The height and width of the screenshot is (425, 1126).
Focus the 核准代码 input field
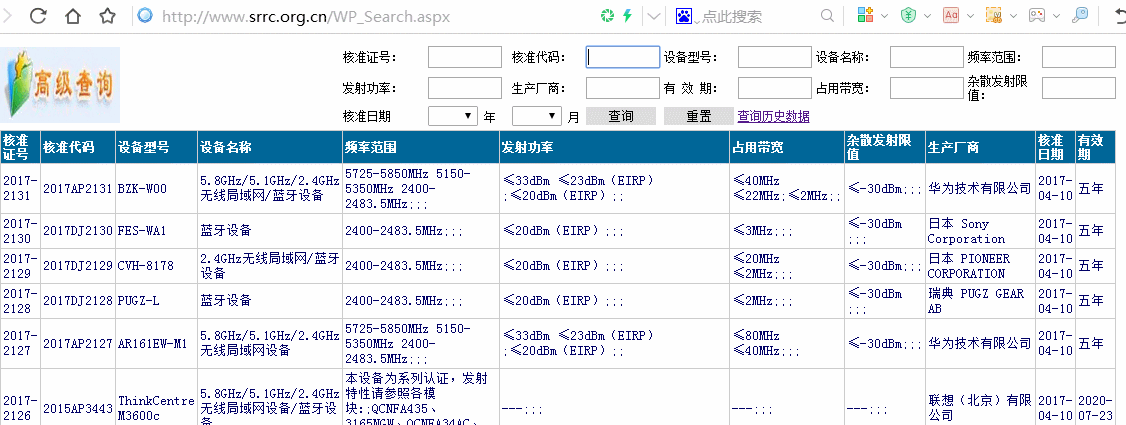(x=623, y=57)
